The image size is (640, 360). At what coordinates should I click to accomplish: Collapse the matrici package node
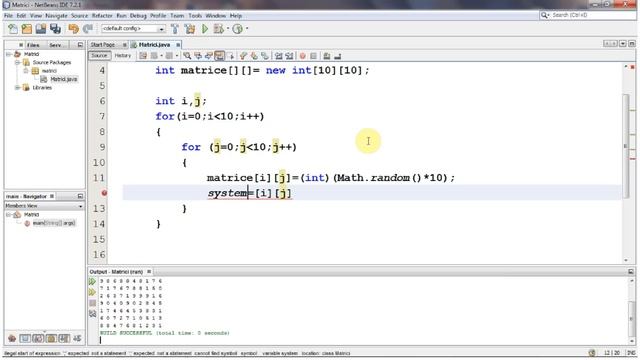click(x=26, y=71)
